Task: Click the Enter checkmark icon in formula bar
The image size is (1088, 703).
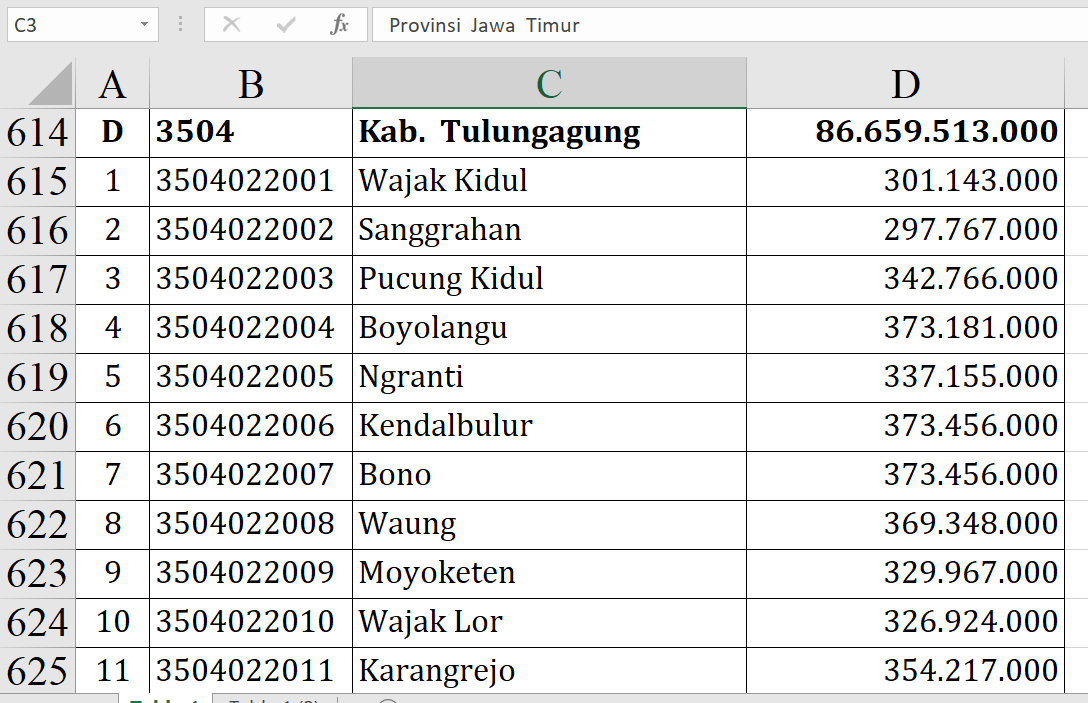Action: coord(286,25)
